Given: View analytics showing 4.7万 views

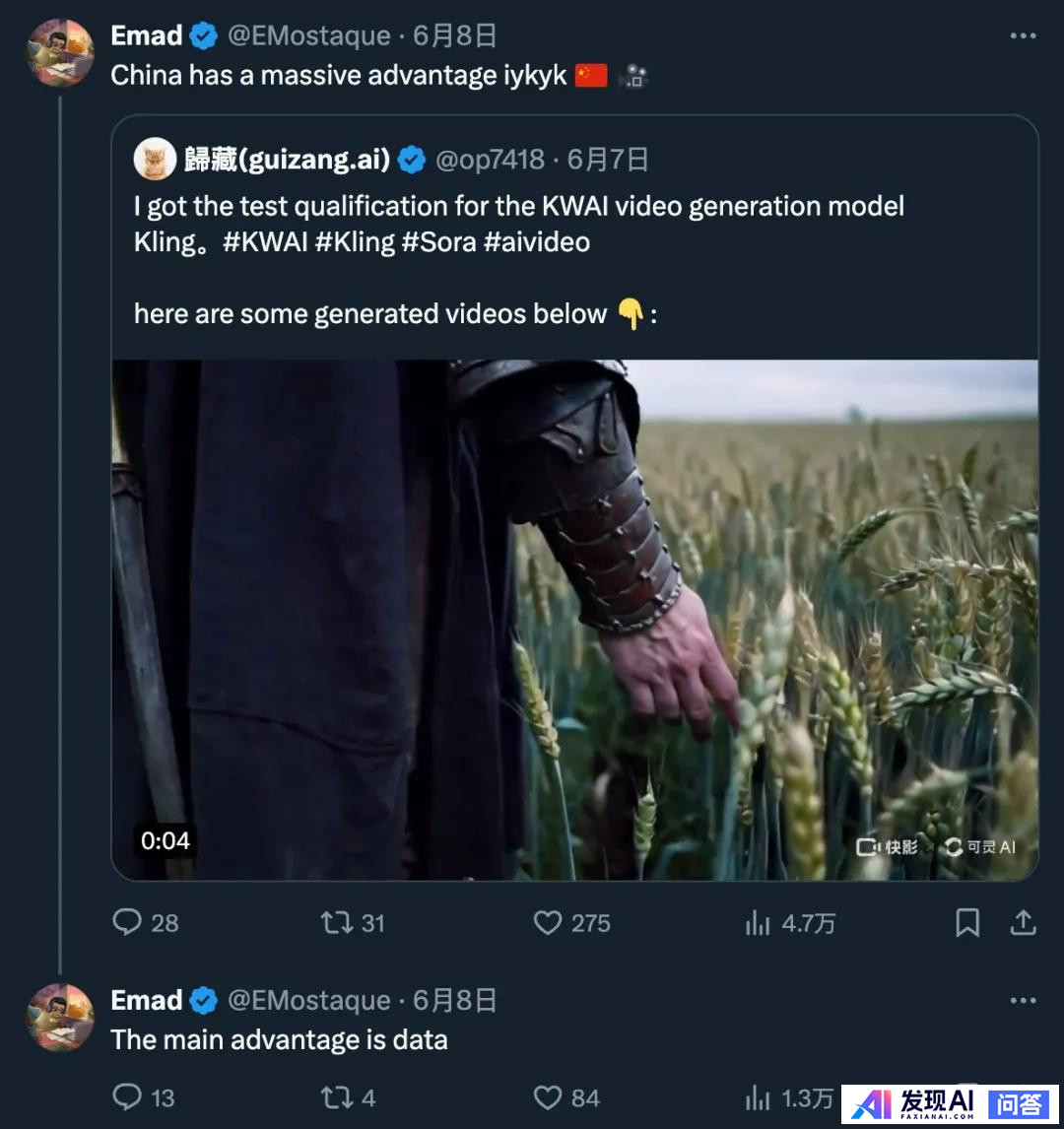Looking at the screenshot, I should [758, 922].
